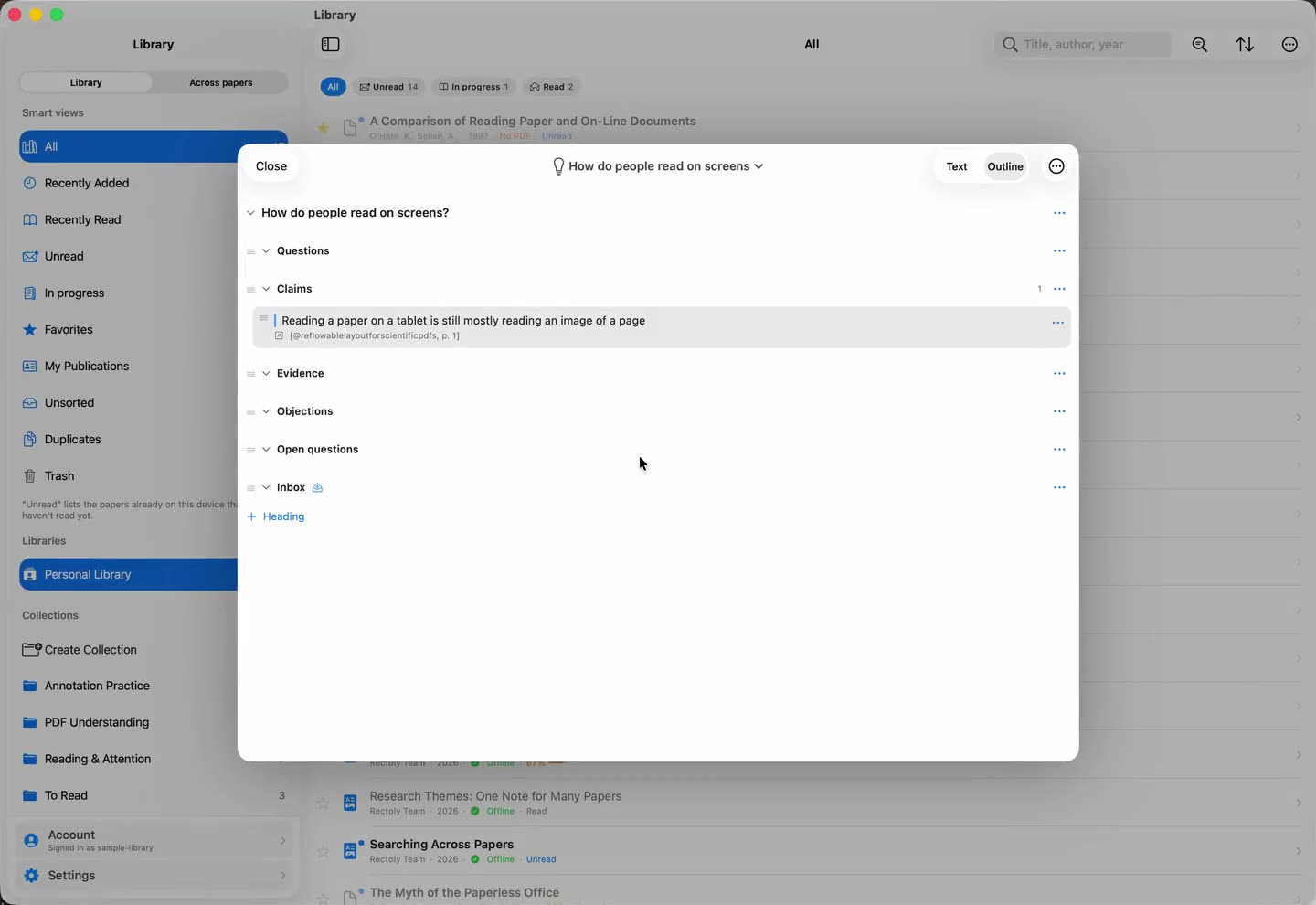Open the sort arrows icon in toolbar
This screenshot has height=905, width=1316.
[1245, 45]
